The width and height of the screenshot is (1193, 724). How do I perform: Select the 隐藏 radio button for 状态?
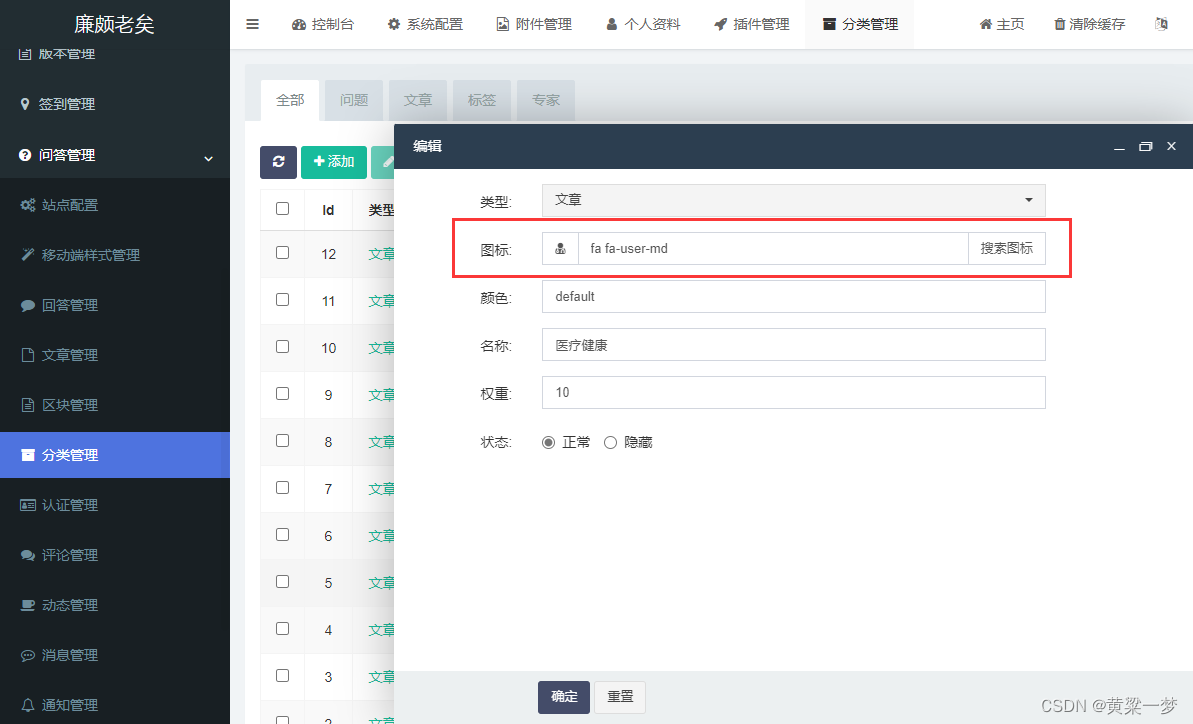pos(610,441)
